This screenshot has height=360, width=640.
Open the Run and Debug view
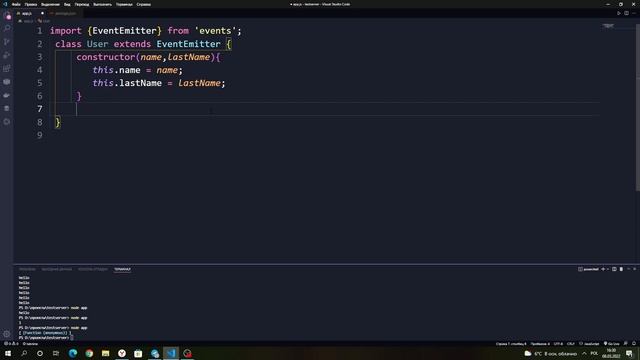coord(7,55)
